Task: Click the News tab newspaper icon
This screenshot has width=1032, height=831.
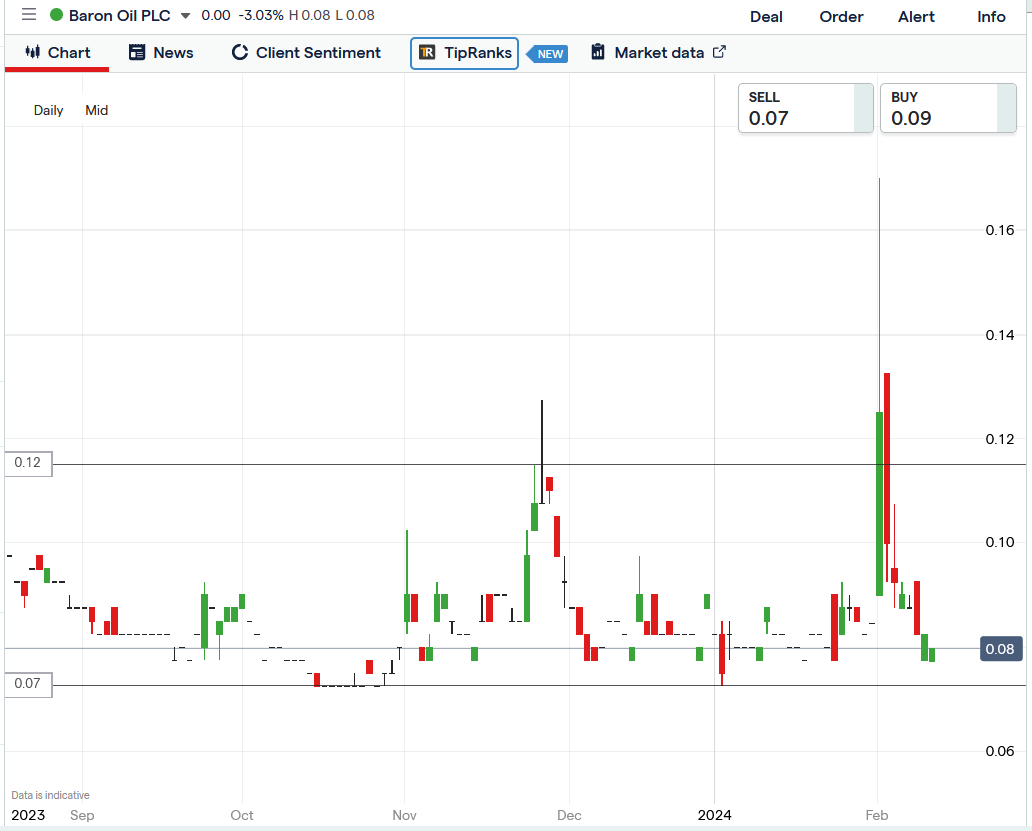Action: pyautogui.click(x=137, y=52)
